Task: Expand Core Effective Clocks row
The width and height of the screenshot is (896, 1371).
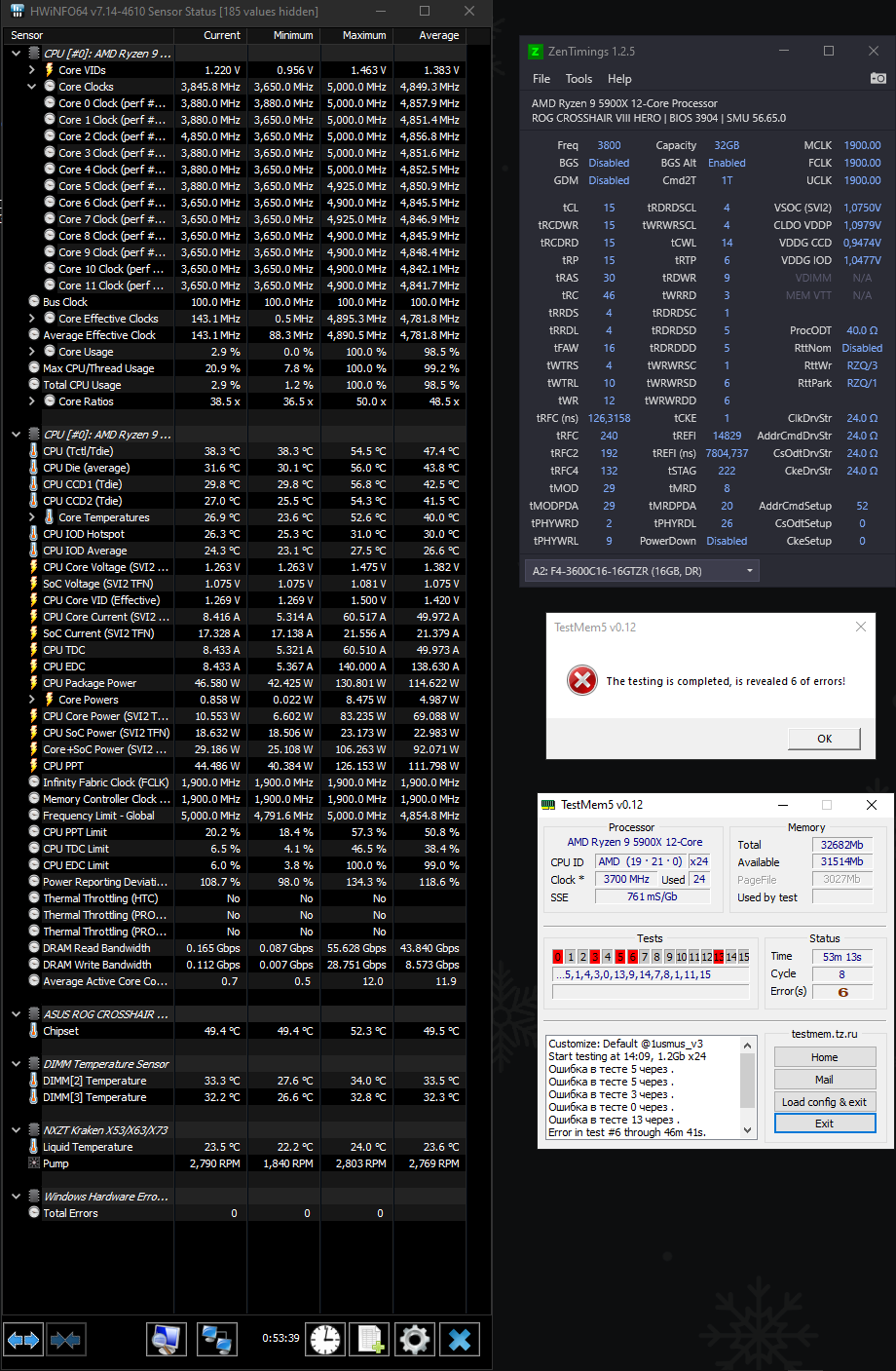Action: point(32,319)
